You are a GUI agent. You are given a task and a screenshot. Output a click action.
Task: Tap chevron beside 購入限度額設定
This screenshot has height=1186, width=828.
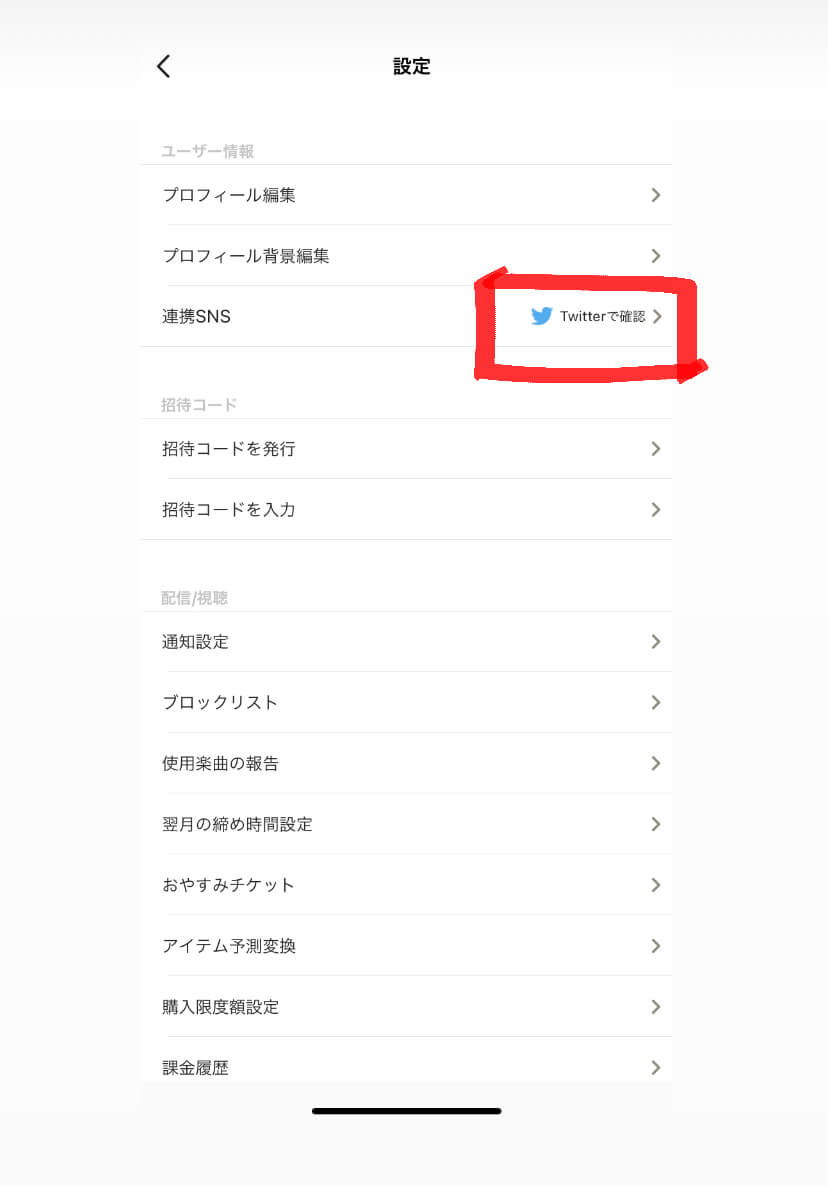click(x=656, y=1007)
